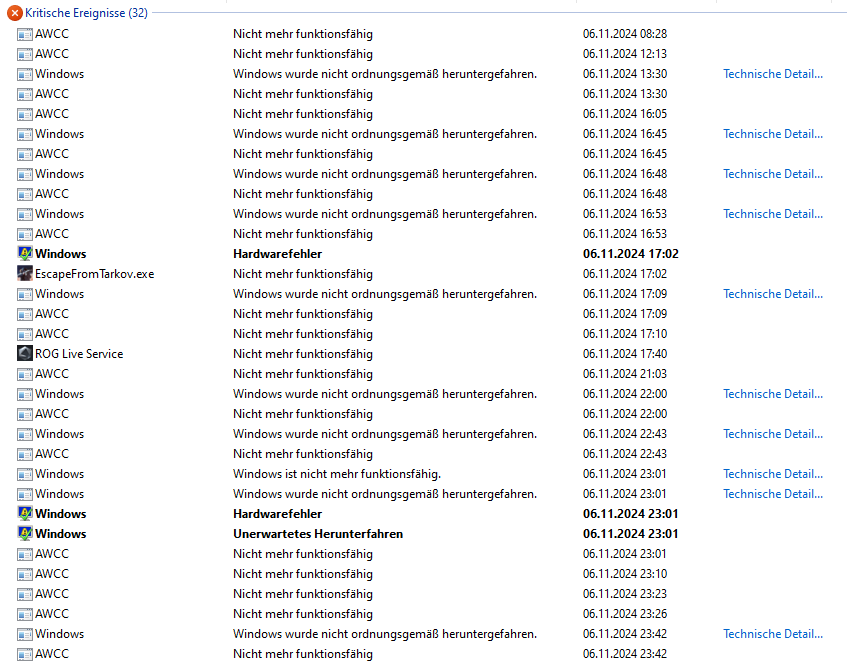The image size is (847, 667).
Task: Click icon of 'Windows ist nicht mehr funktionsfähig' row
Action: (x=25, y=474)
